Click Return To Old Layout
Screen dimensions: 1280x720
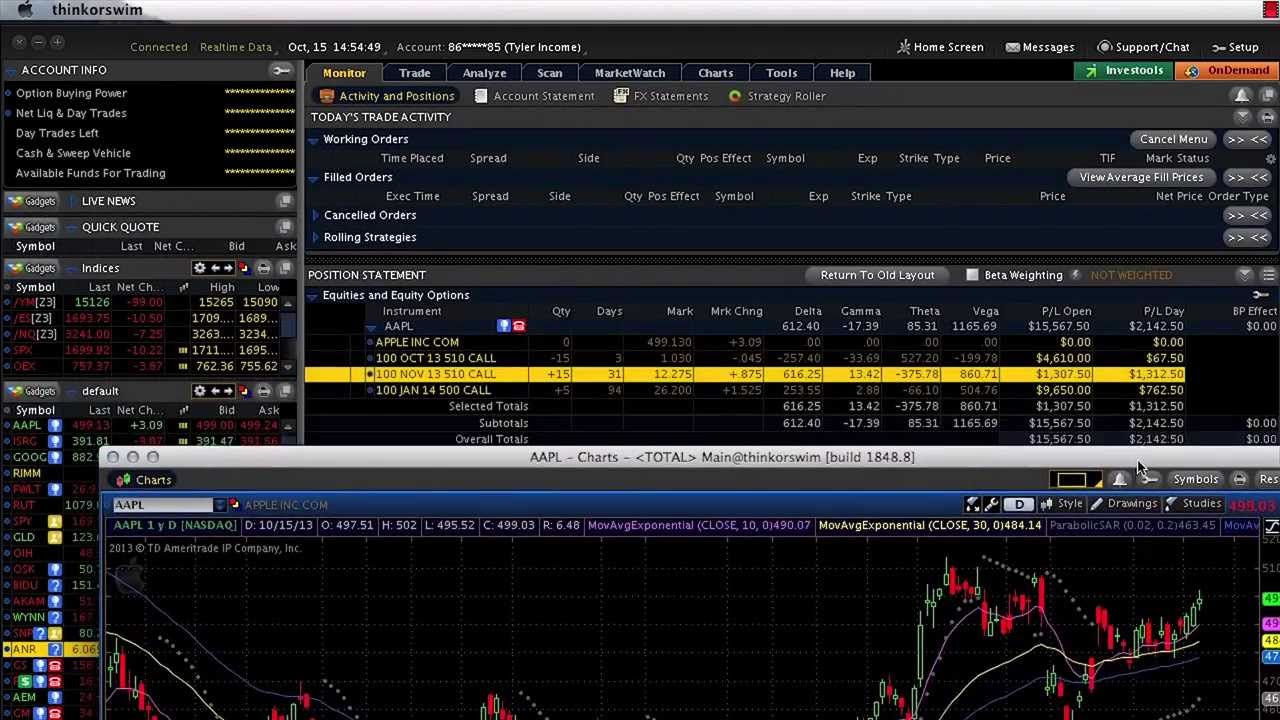(877, 275)
